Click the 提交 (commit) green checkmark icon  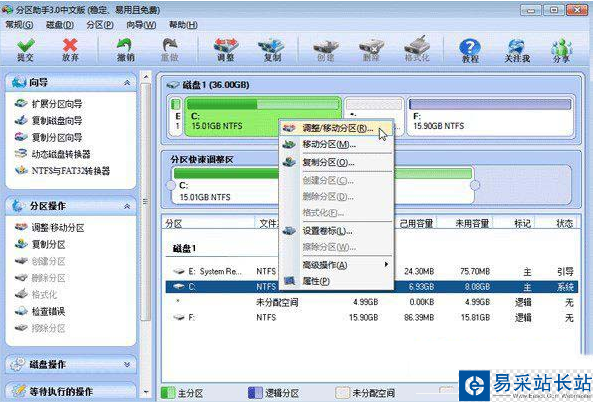click(25, 45)
